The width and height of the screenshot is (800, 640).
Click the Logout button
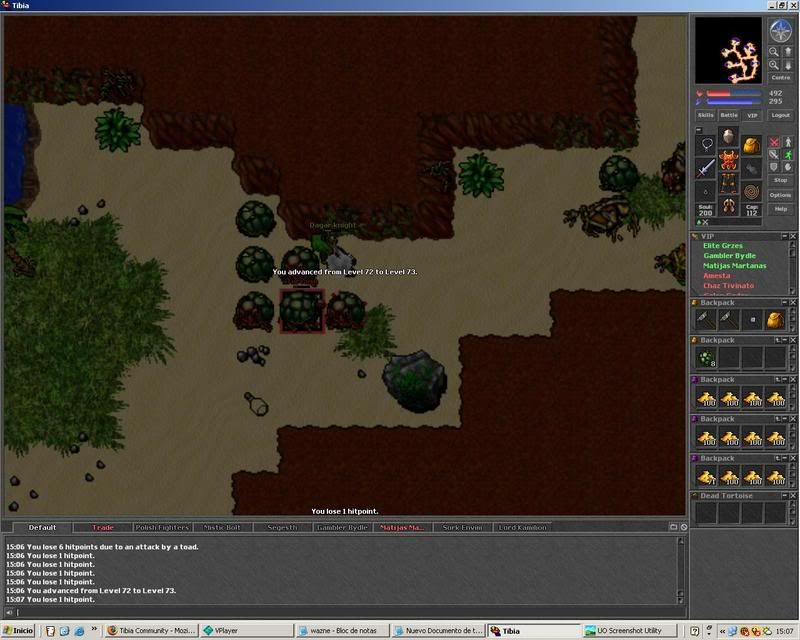click(780, 115)
